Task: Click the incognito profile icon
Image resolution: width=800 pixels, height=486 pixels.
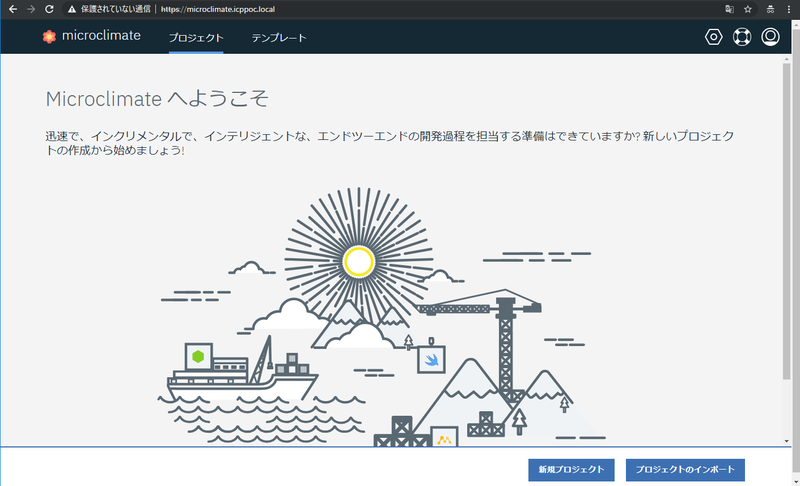Action: pyautogui.click(x=770, y=9)
